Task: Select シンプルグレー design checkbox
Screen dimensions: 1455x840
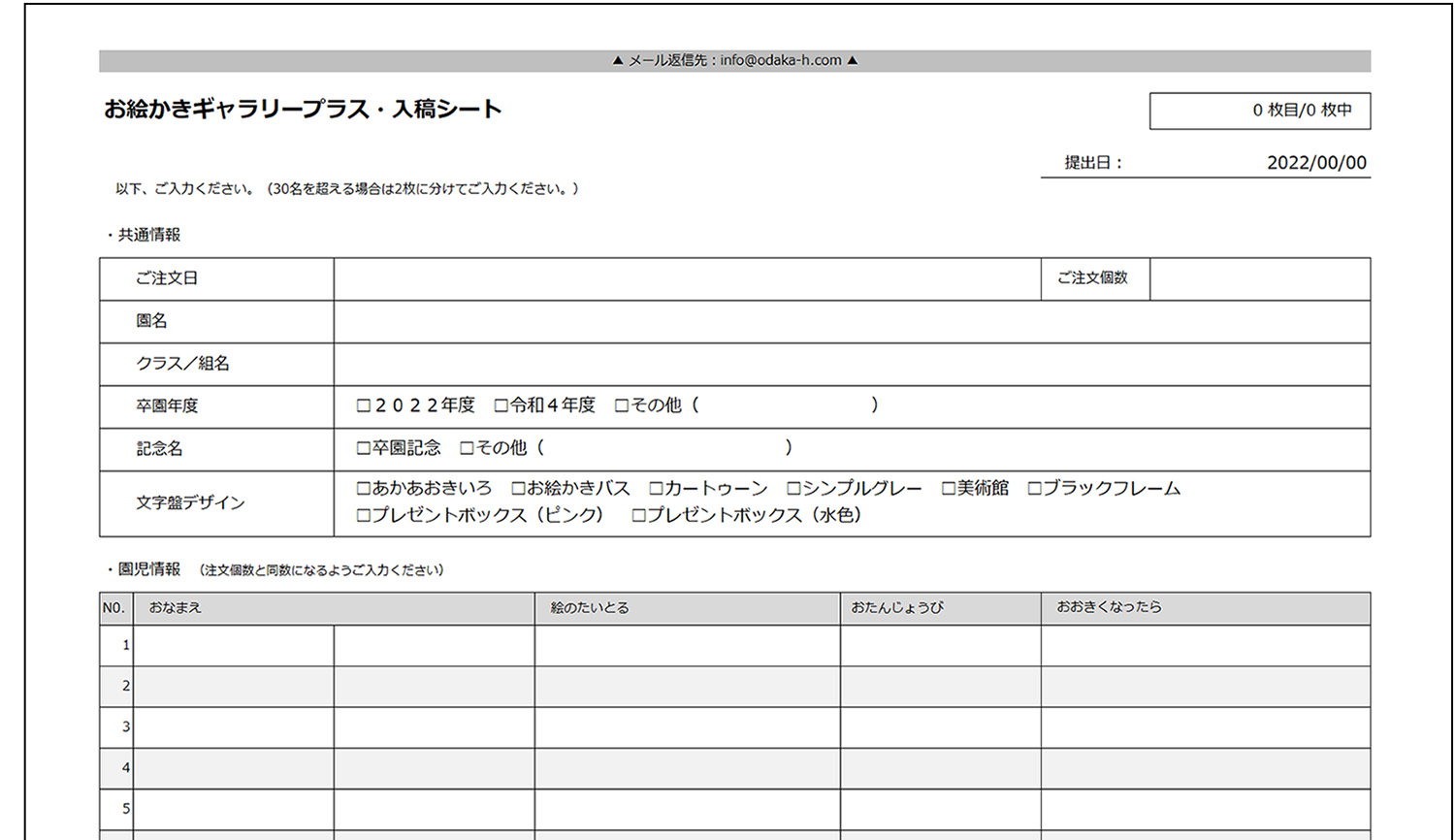Action: point(793,489)
